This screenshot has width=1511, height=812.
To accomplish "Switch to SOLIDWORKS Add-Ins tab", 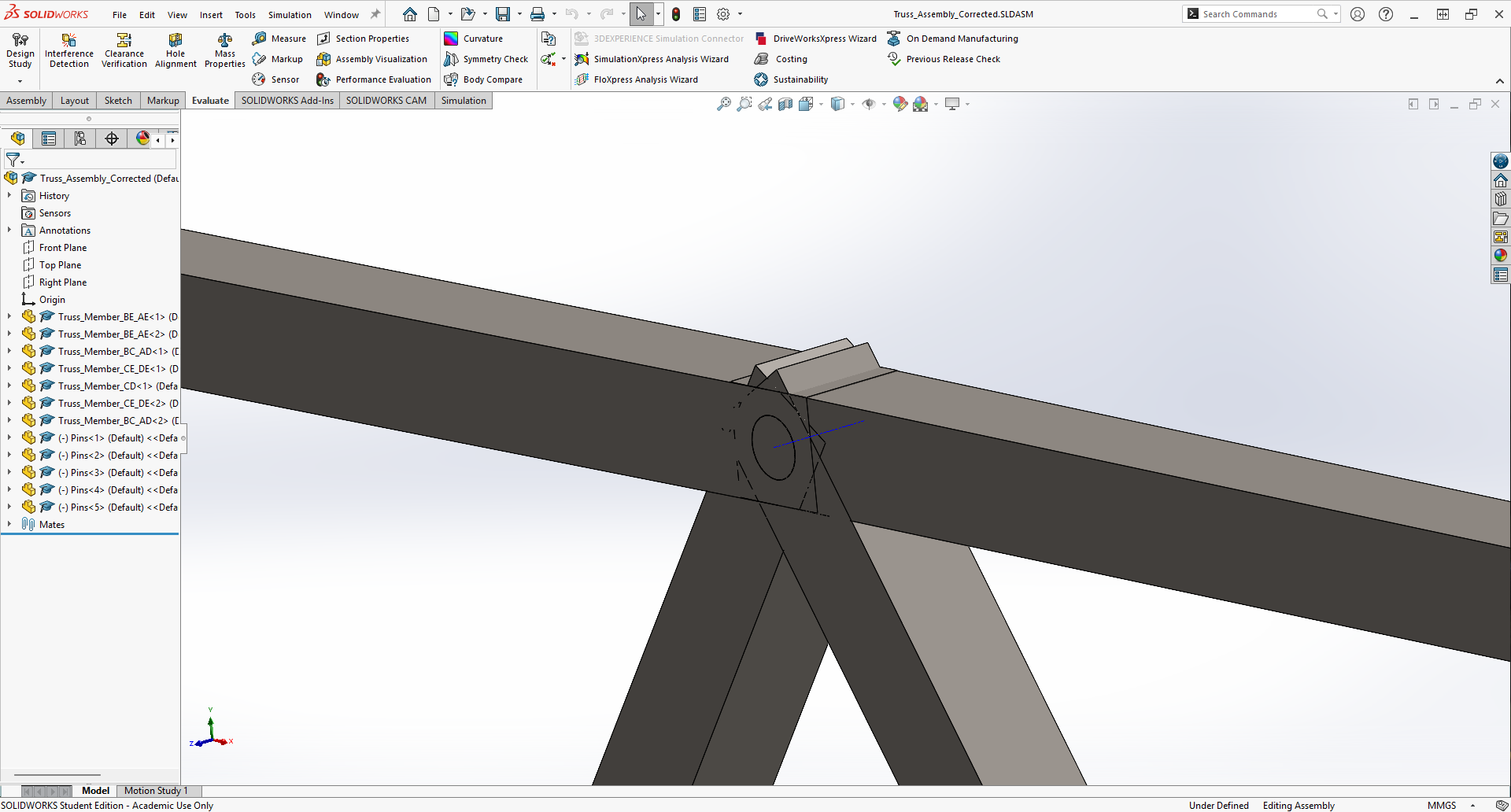I will [287, 101].
